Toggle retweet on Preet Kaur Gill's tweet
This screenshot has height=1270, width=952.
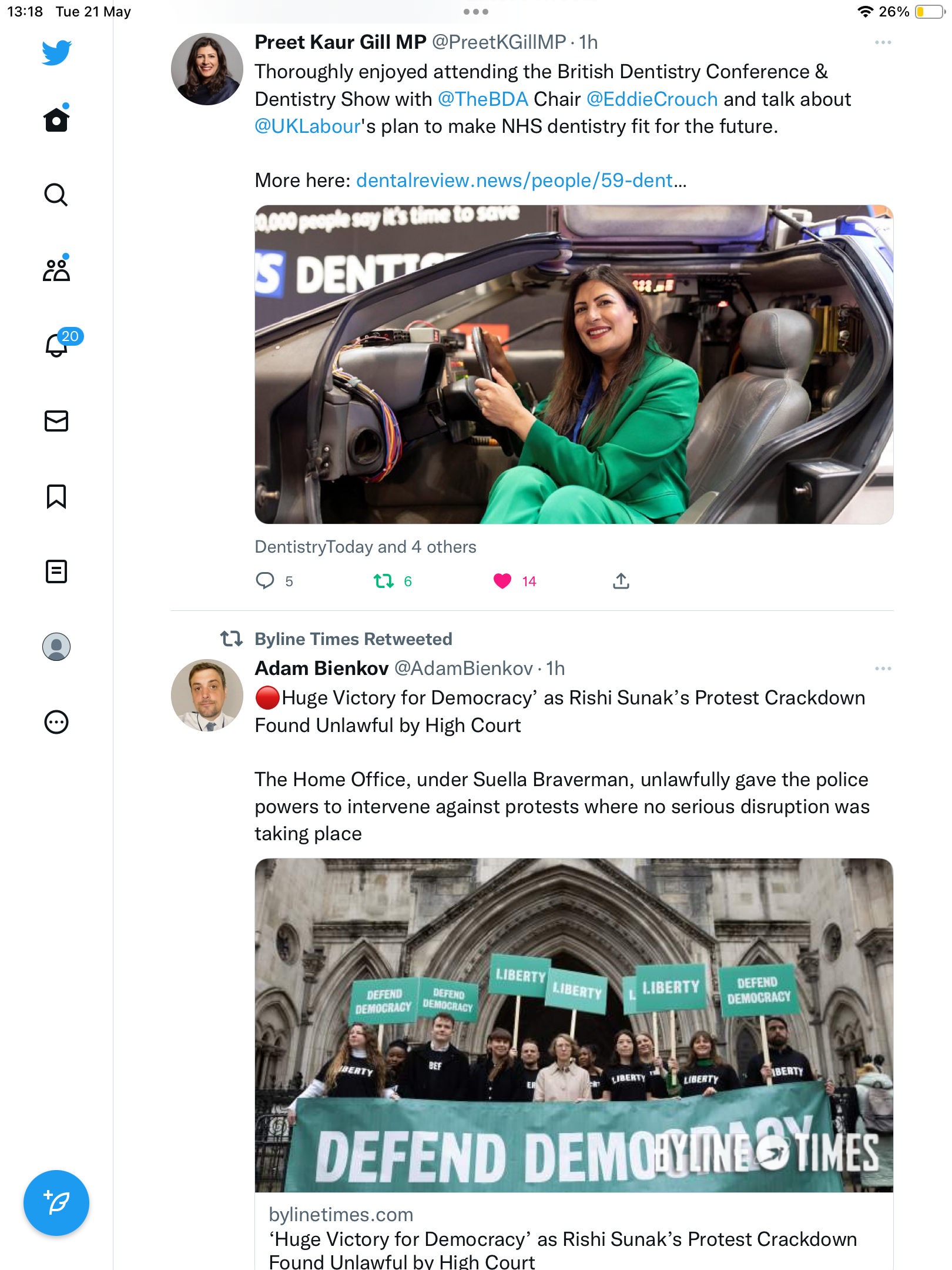pyautogui.click(x=384, y=581)
